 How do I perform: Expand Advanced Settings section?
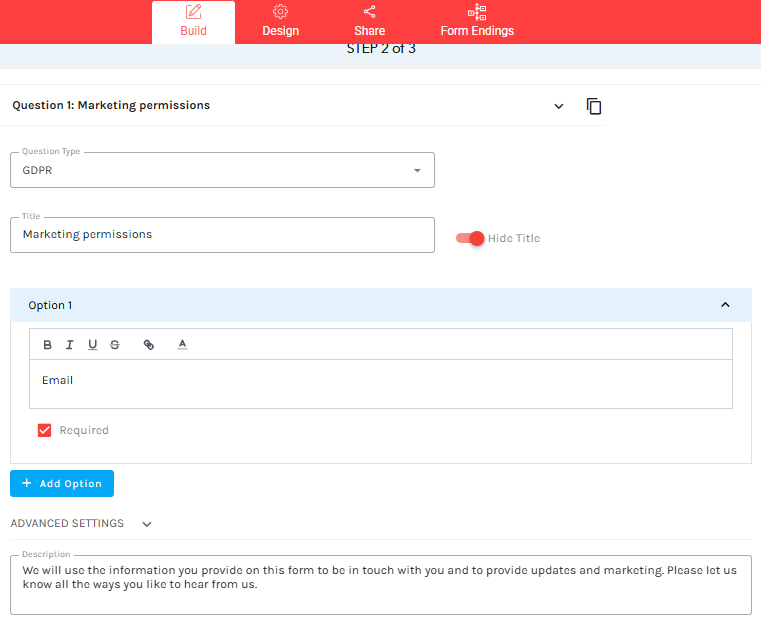[147, 524]
